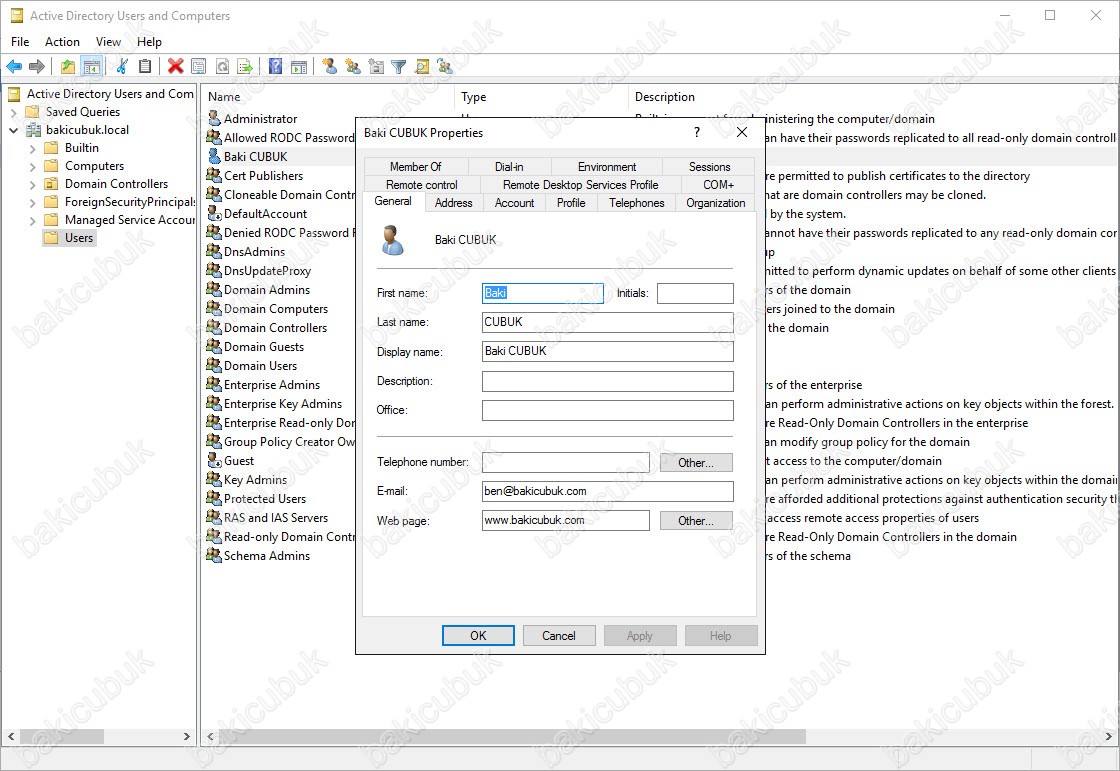Click the Forward arrow in the toolbar
Screen dimensions: 1120x771
pos(36,66)
